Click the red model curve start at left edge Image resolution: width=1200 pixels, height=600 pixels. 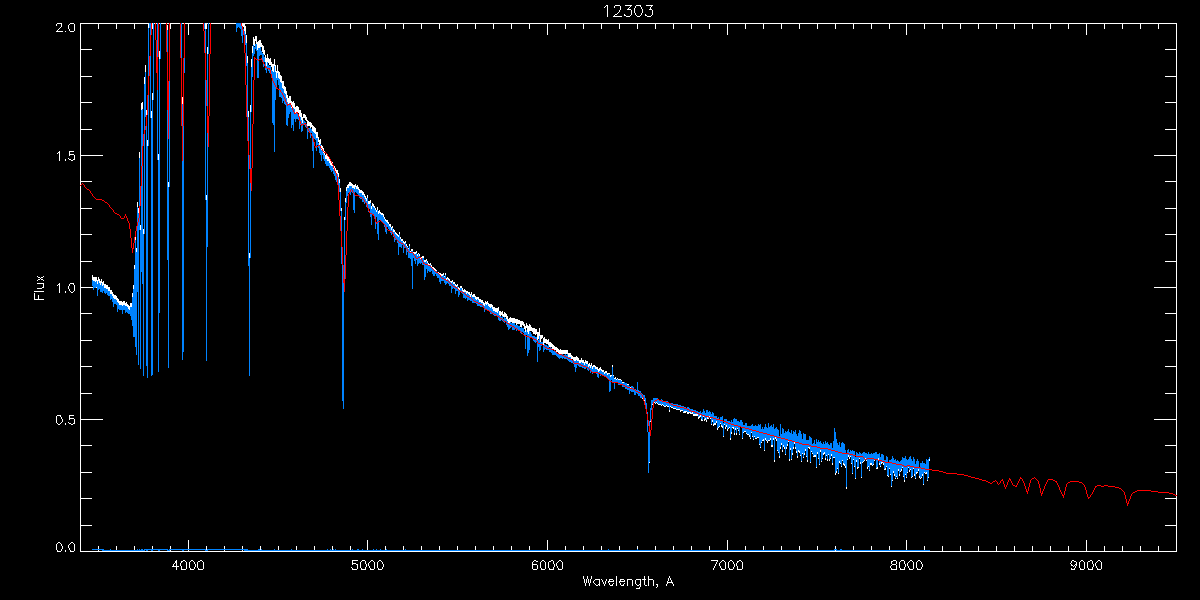(x=82, y=184)
